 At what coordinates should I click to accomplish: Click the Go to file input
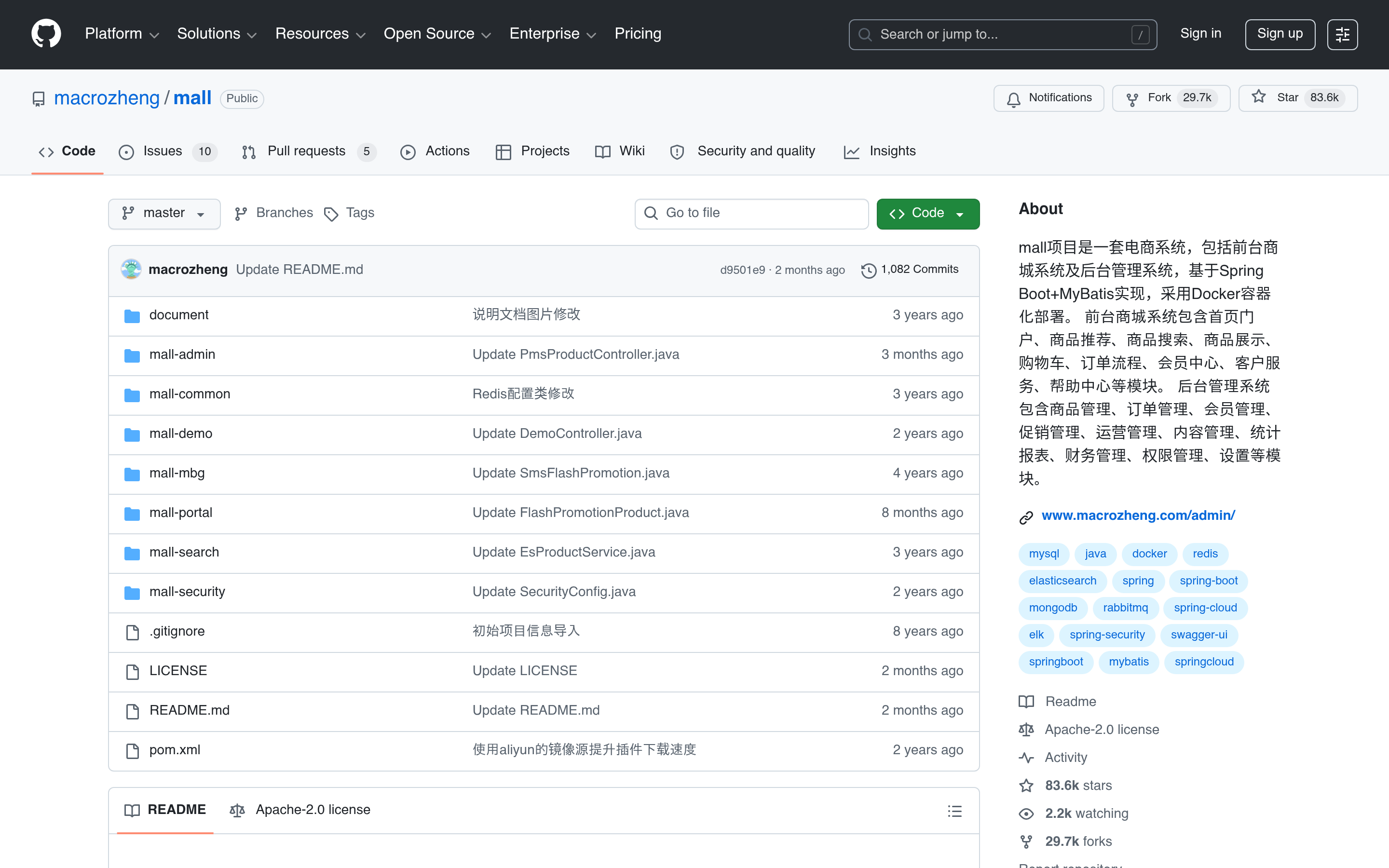(751, 214)
